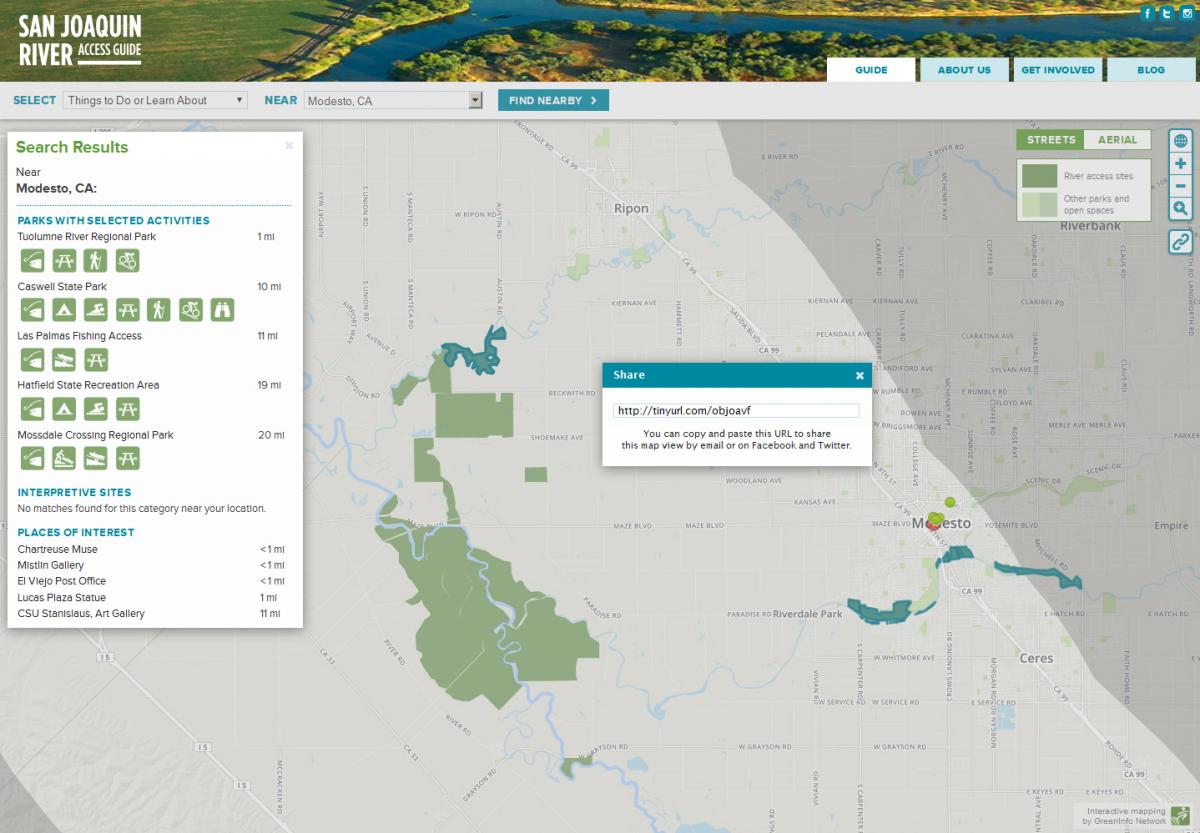Click fishing icon under Hatfield State Recreation Area
The width and height of the screenshot is (1200, 833).
[x=32, y=409]
